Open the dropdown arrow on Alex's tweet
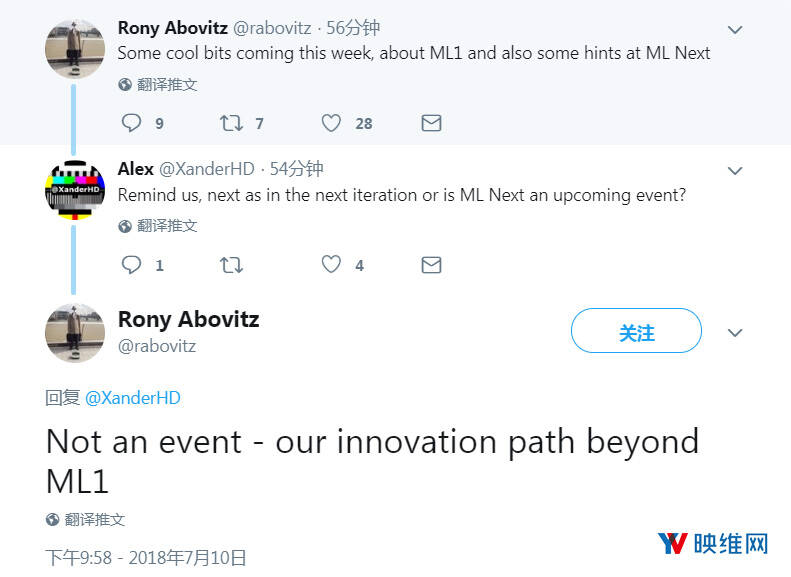The image size is (791, 577). pos(735,171)
